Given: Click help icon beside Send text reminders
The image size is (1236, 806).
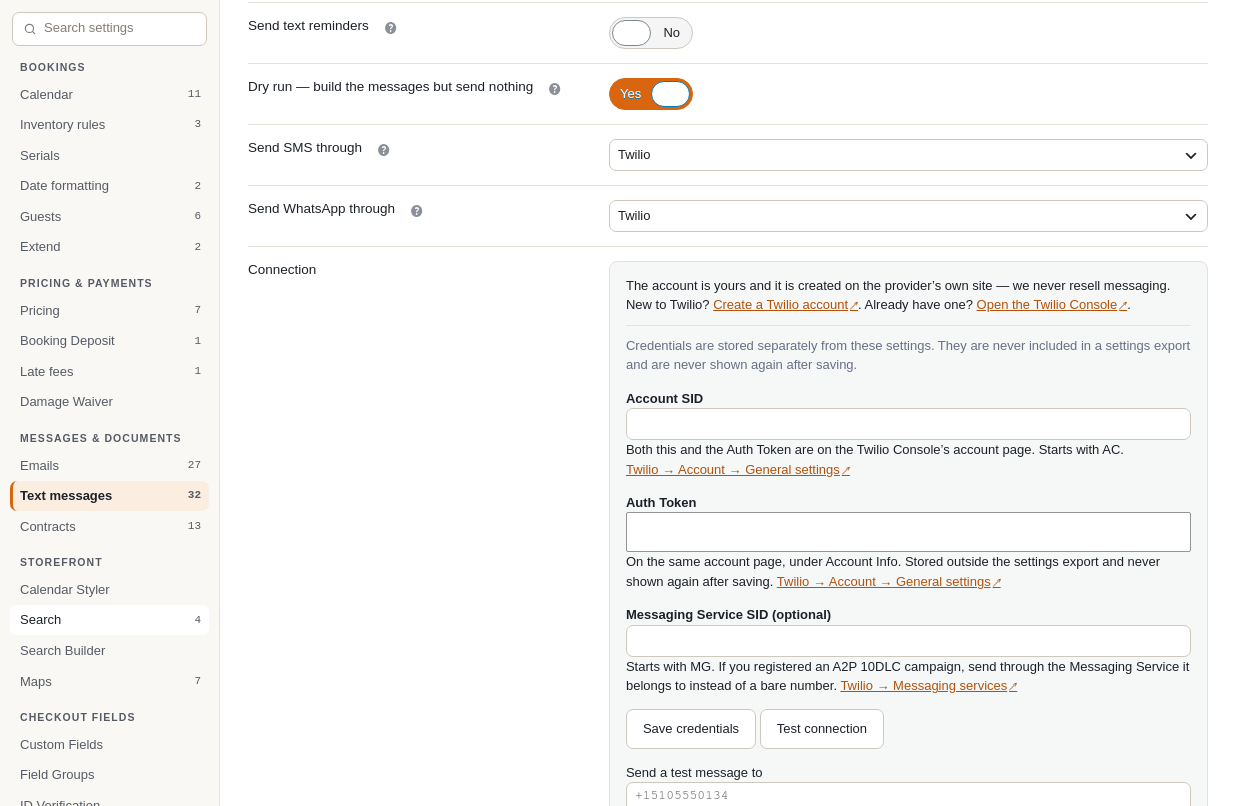Looking at the screenshot, I should [391, 28].
